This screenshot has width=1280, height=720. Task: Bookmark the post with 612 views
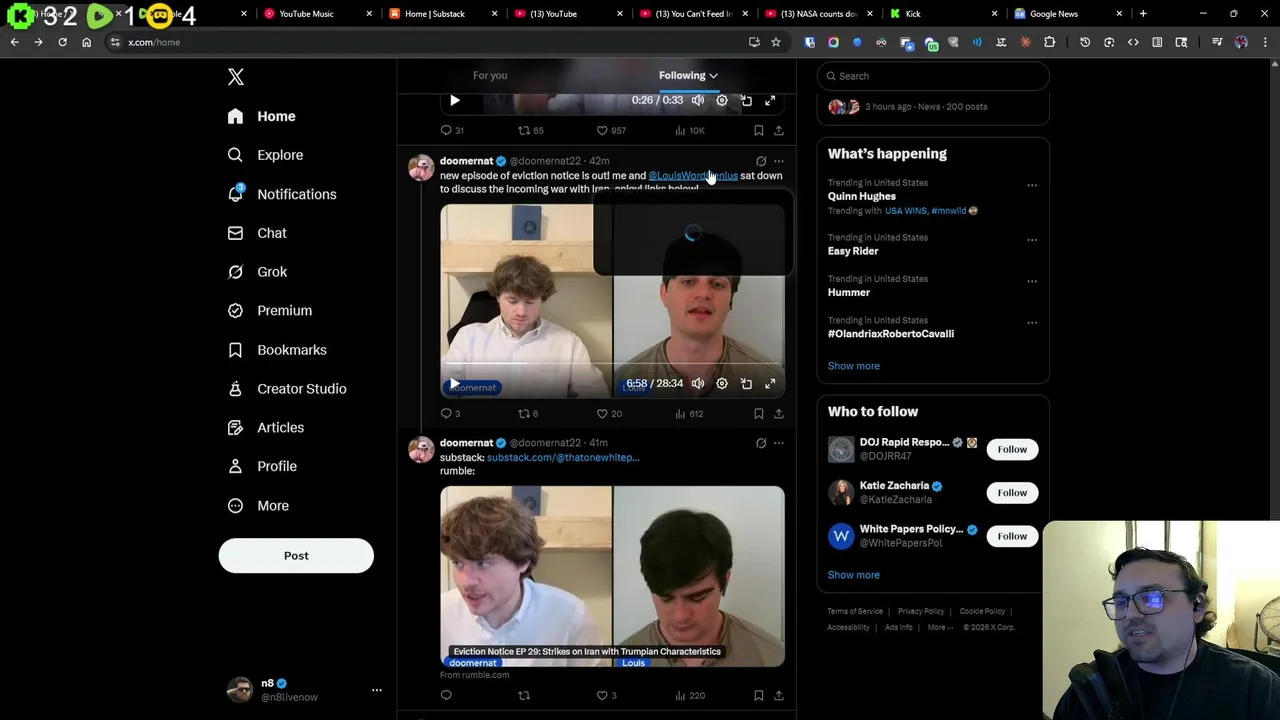pyautogui.click(x=759, y=413)
